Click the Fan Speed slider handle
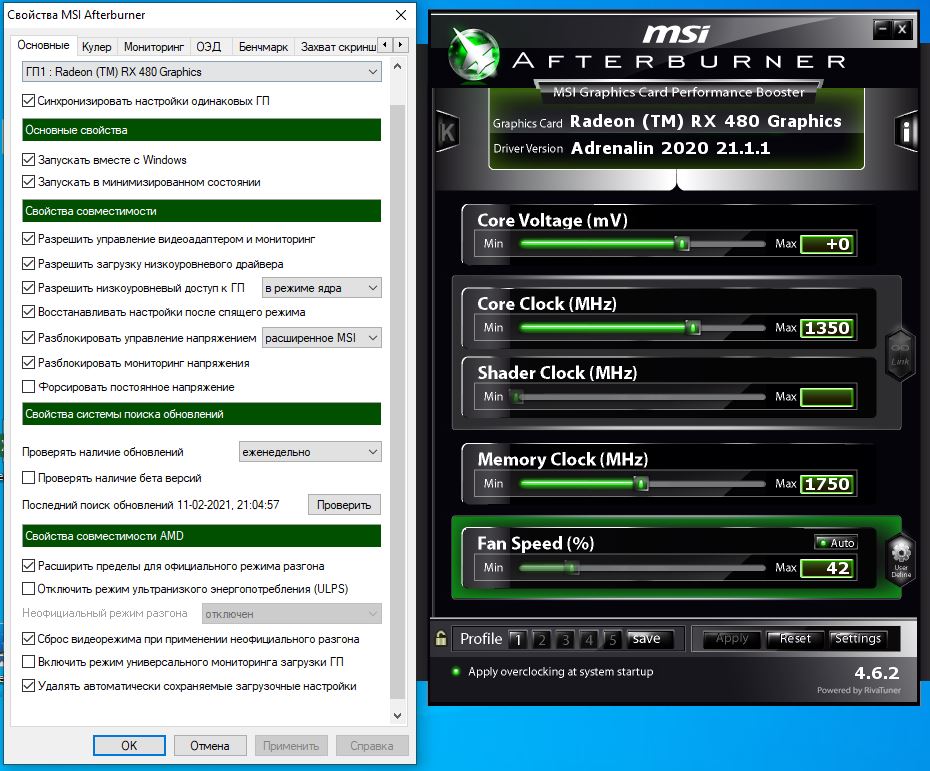The image size is (930, 771). [571, 568]
